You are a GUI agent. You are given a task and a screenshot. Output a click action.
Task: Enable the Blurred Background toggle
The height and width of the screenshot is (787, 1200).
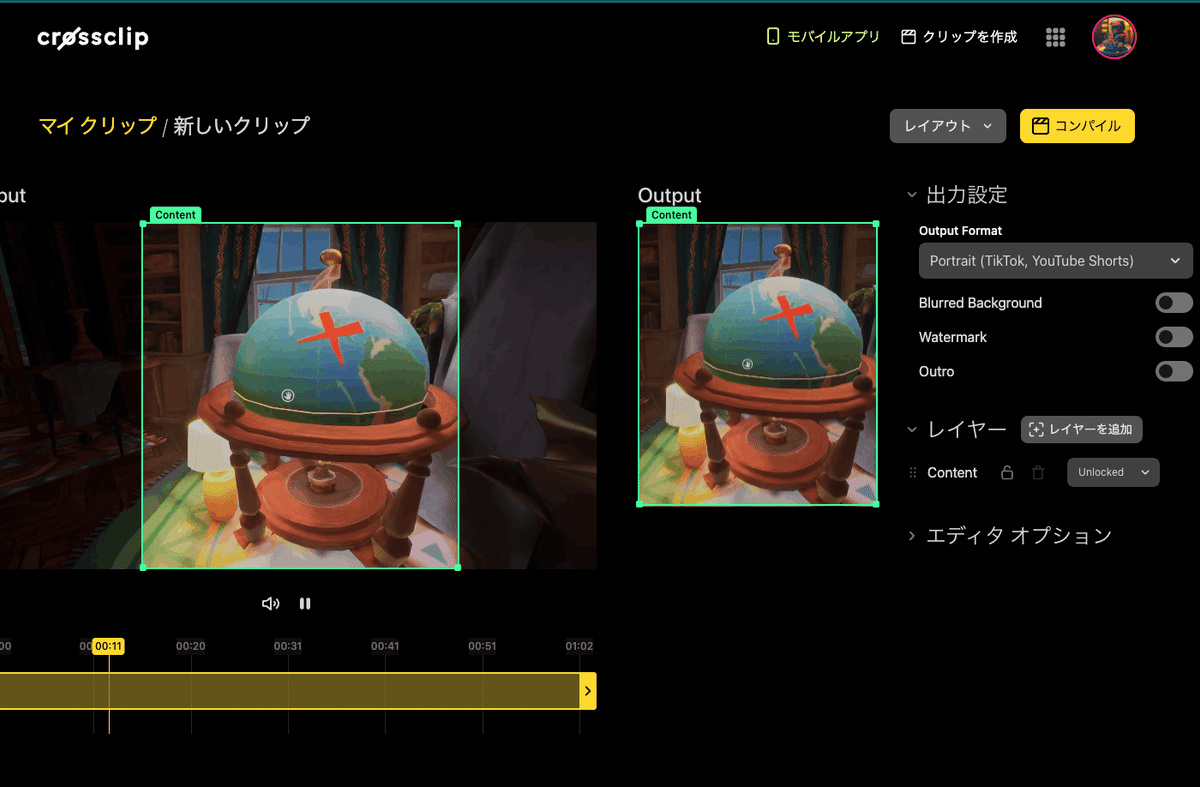(1174, 303)
